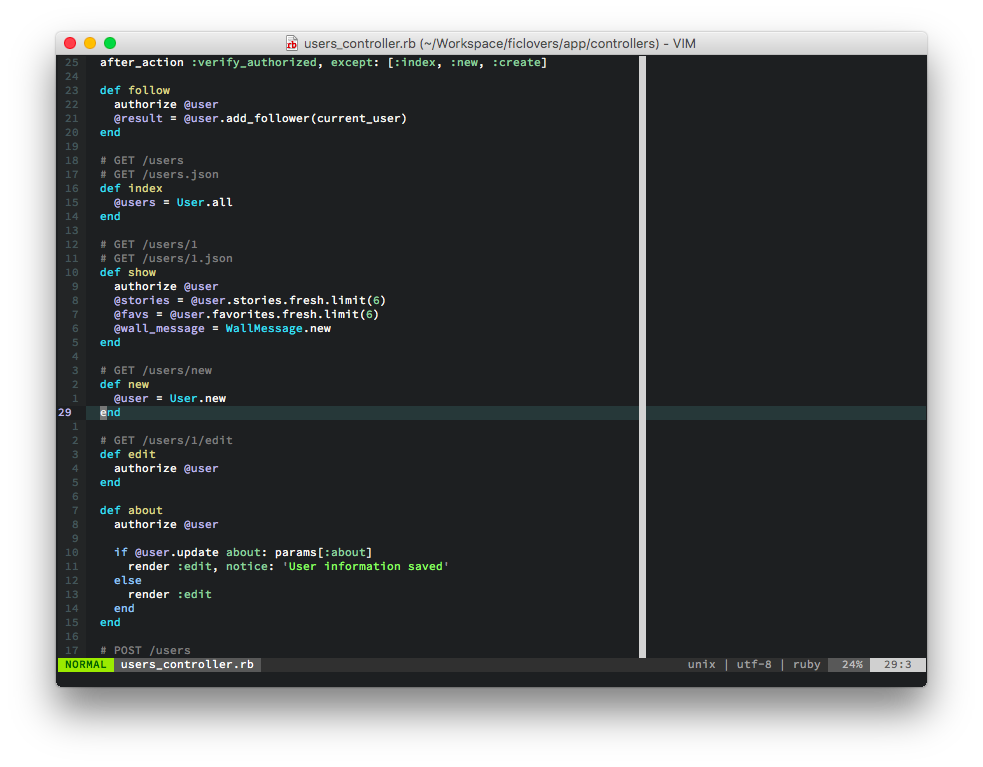The width and height of the screenshot is (983, 767).
Task: Click the comment # GET /users/new
Action: 157,370
